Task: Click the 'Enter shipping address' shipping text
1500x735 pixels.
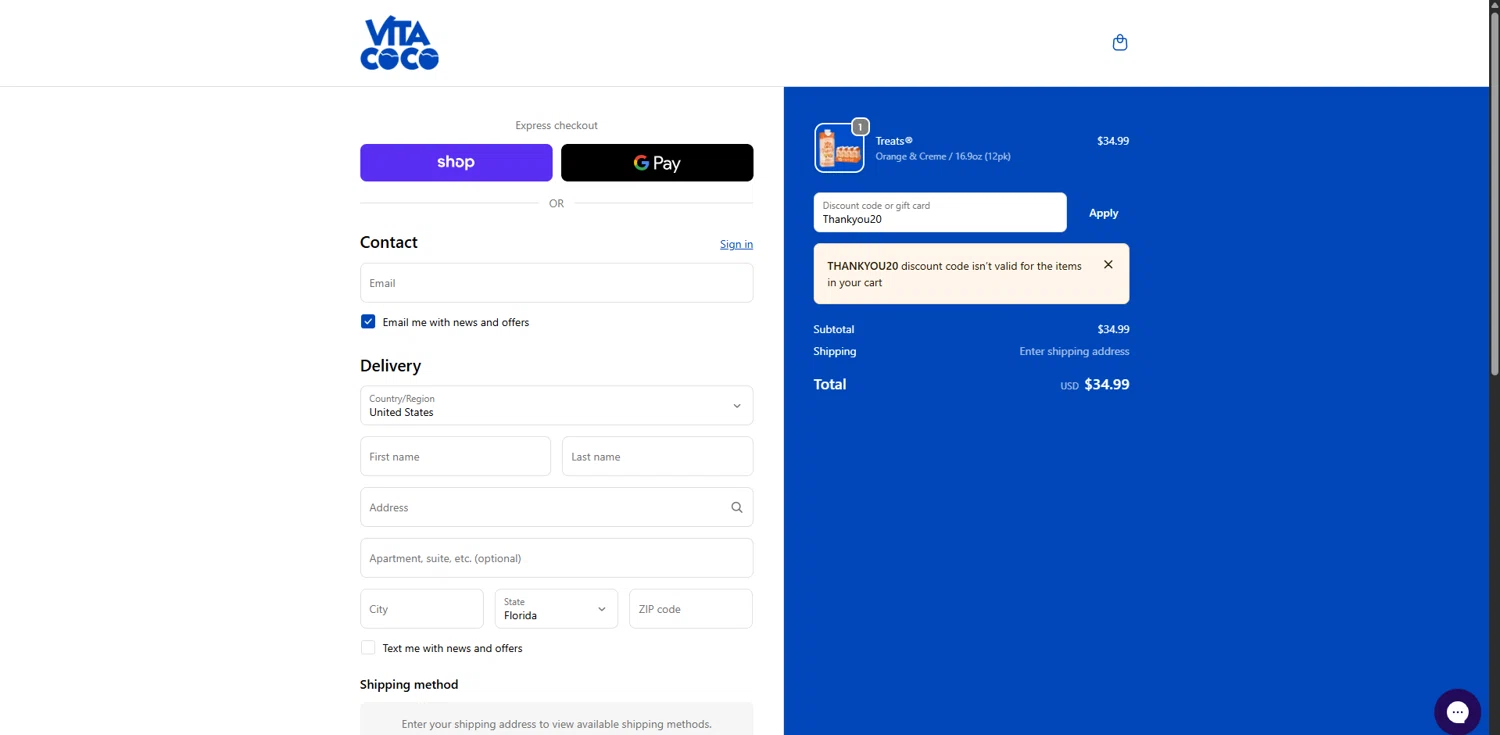Action: click(1074, 351)
